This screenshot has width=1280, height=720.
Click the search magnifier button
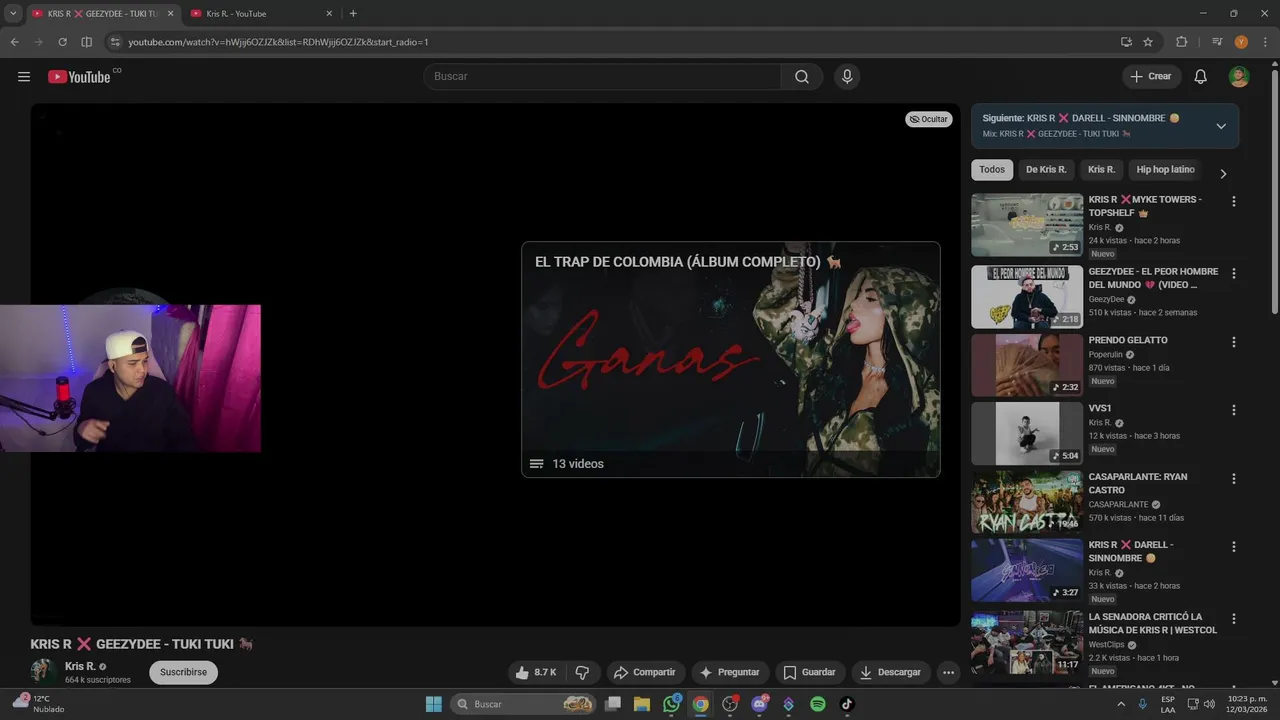[802, 77]
